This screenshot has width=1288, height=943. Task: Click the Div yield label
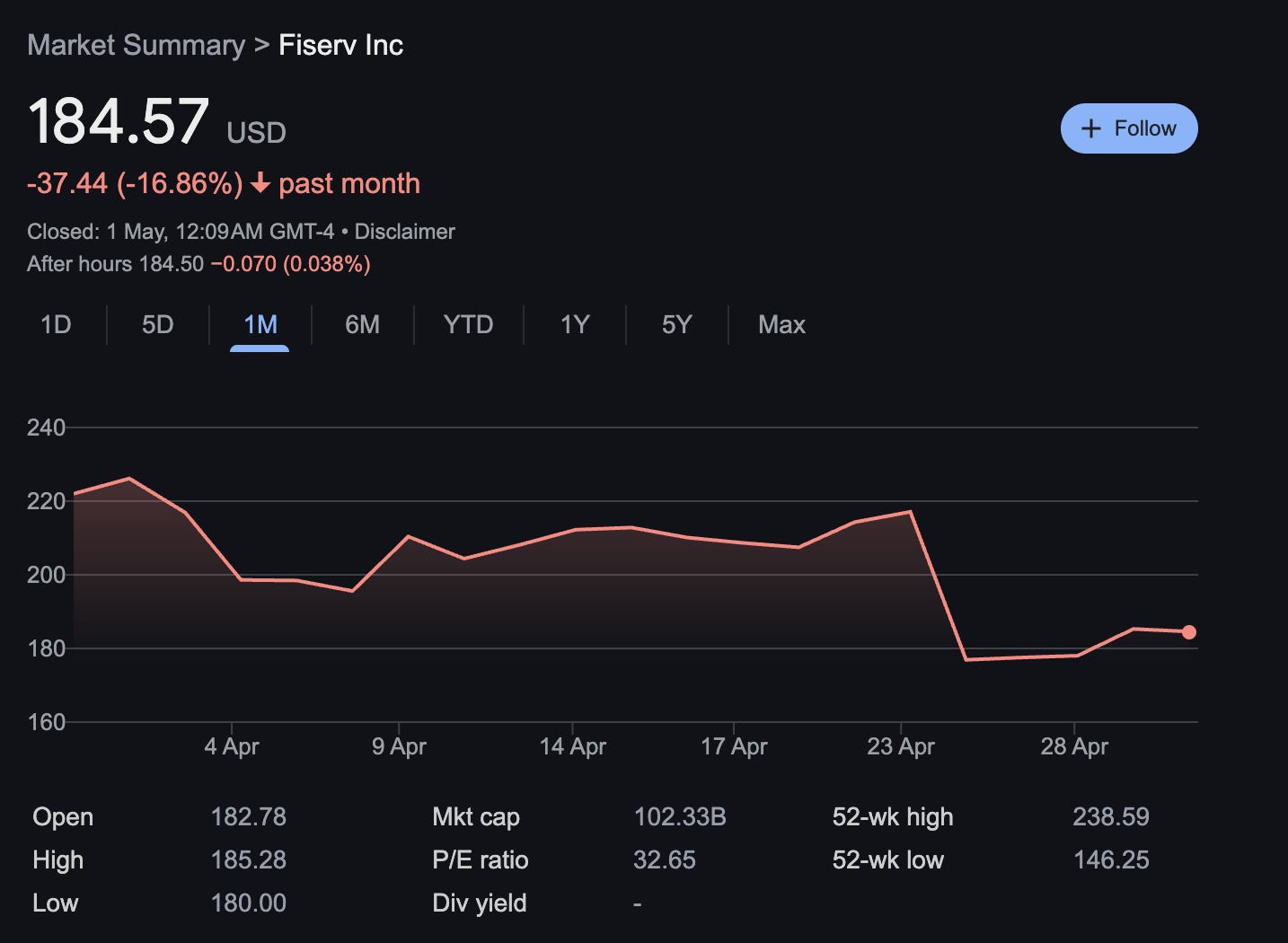(x=480, y=903)
